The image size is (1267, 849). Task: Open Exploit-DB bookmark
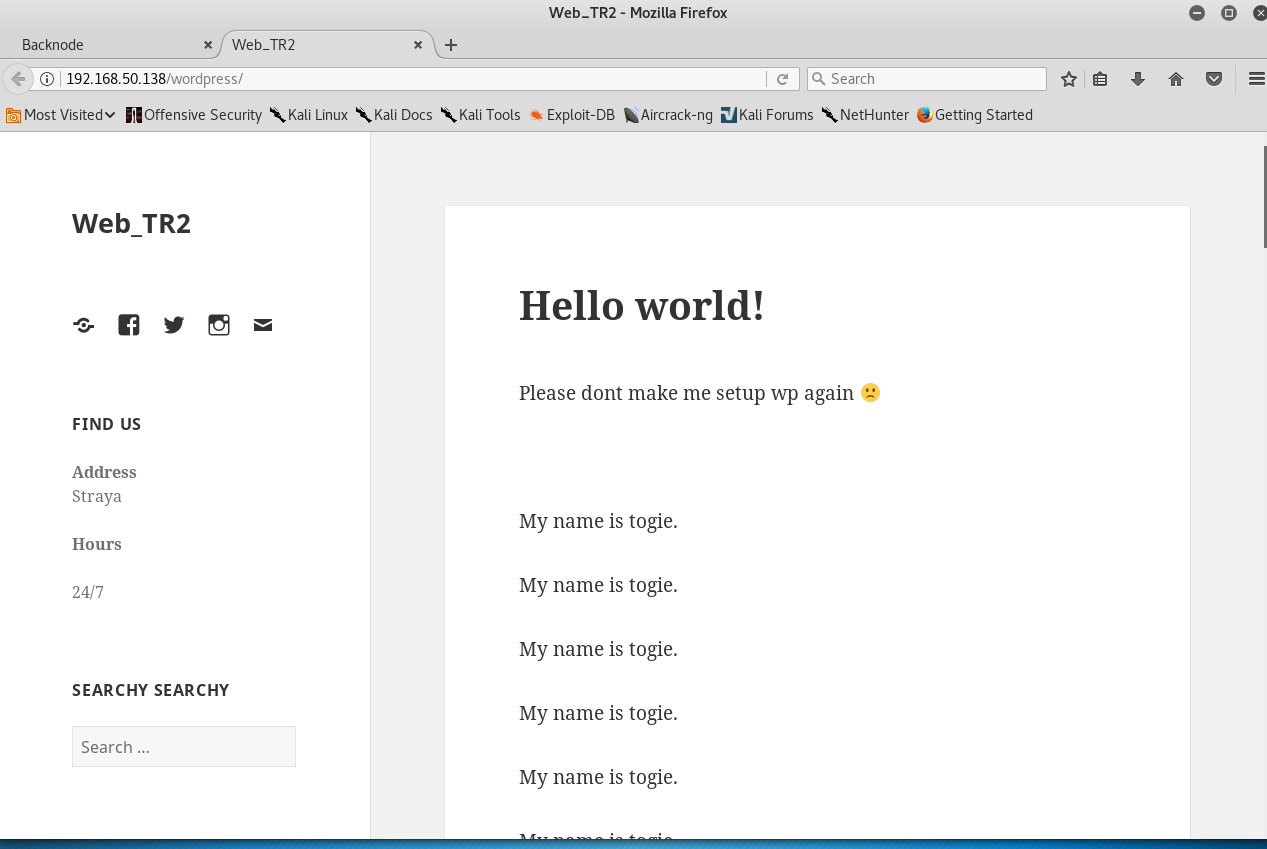(x=572, y=115)
